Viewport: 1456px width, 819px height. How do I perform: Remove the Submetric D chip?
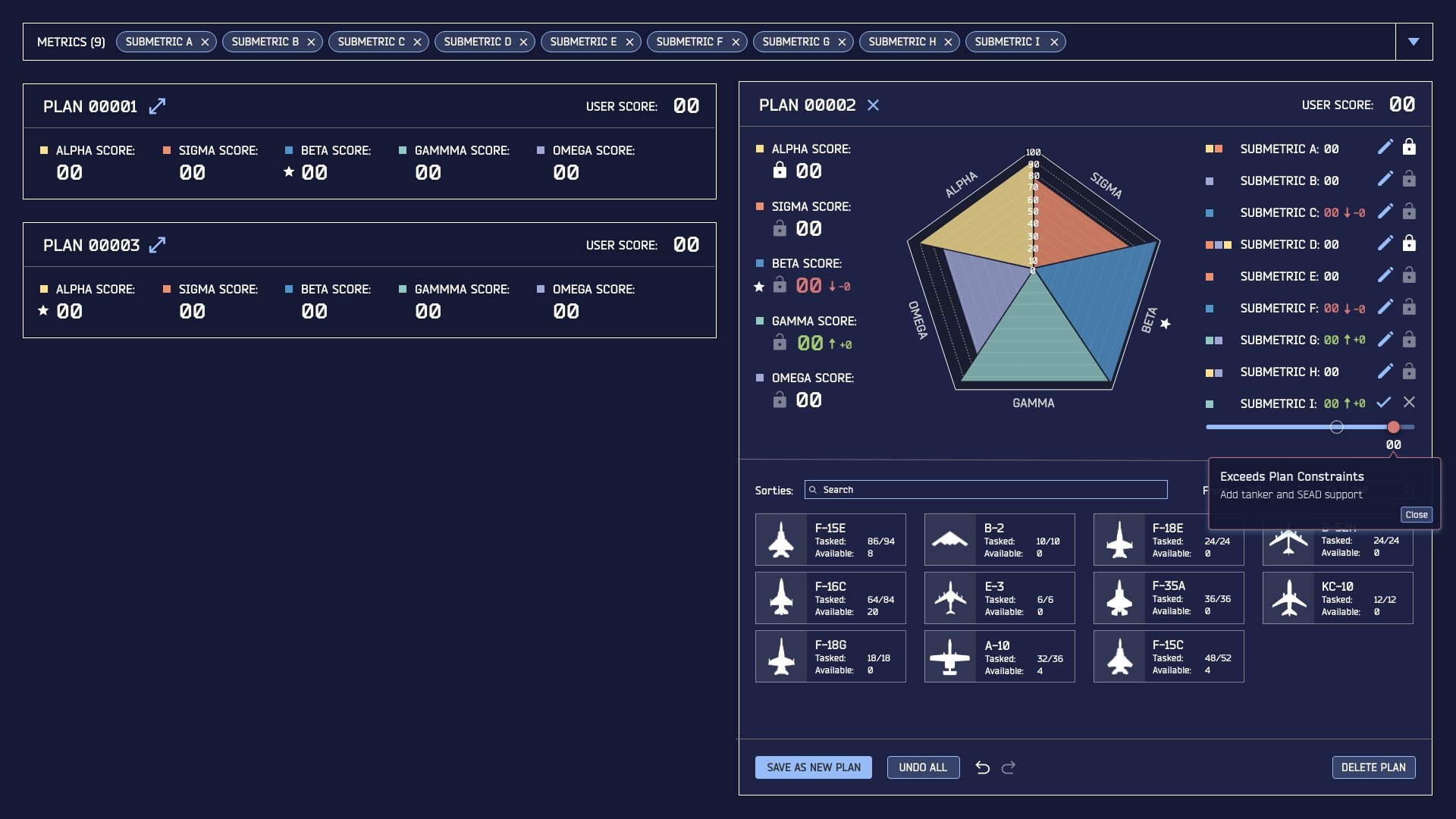coord(523,42)
